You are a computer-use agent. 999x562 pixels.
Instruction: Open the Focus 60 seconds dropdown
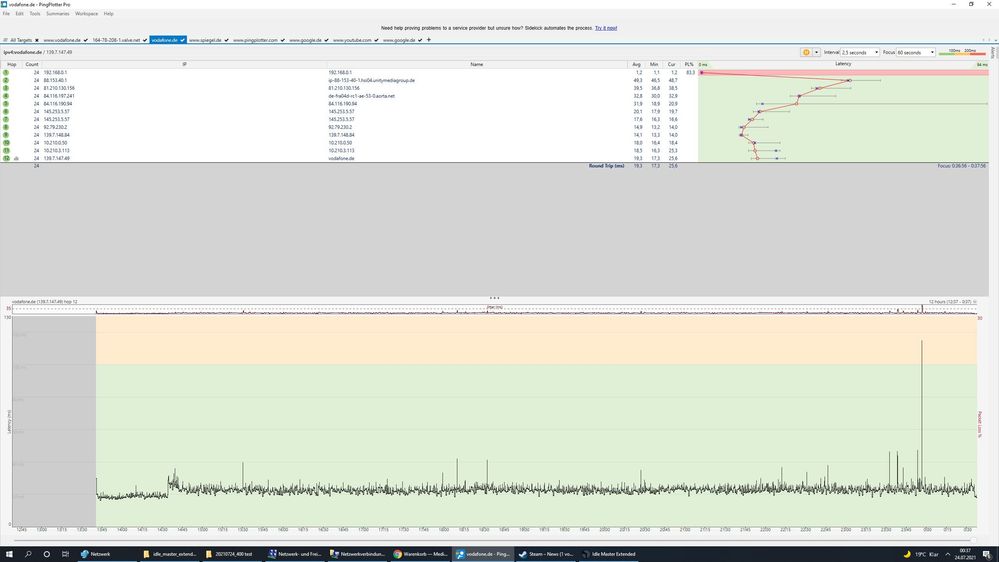[916, 52]
